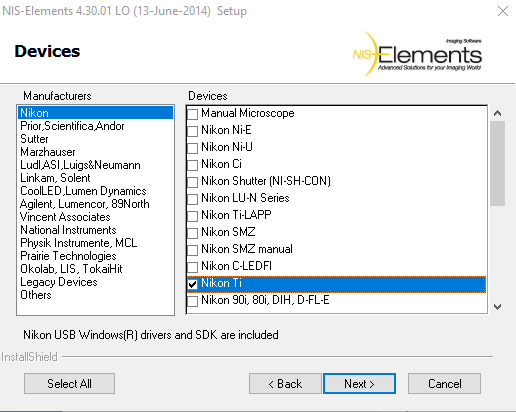516x412 pixels.
Task: Uncheck the Nikon Ti checkbox
Action: point(192,284)
